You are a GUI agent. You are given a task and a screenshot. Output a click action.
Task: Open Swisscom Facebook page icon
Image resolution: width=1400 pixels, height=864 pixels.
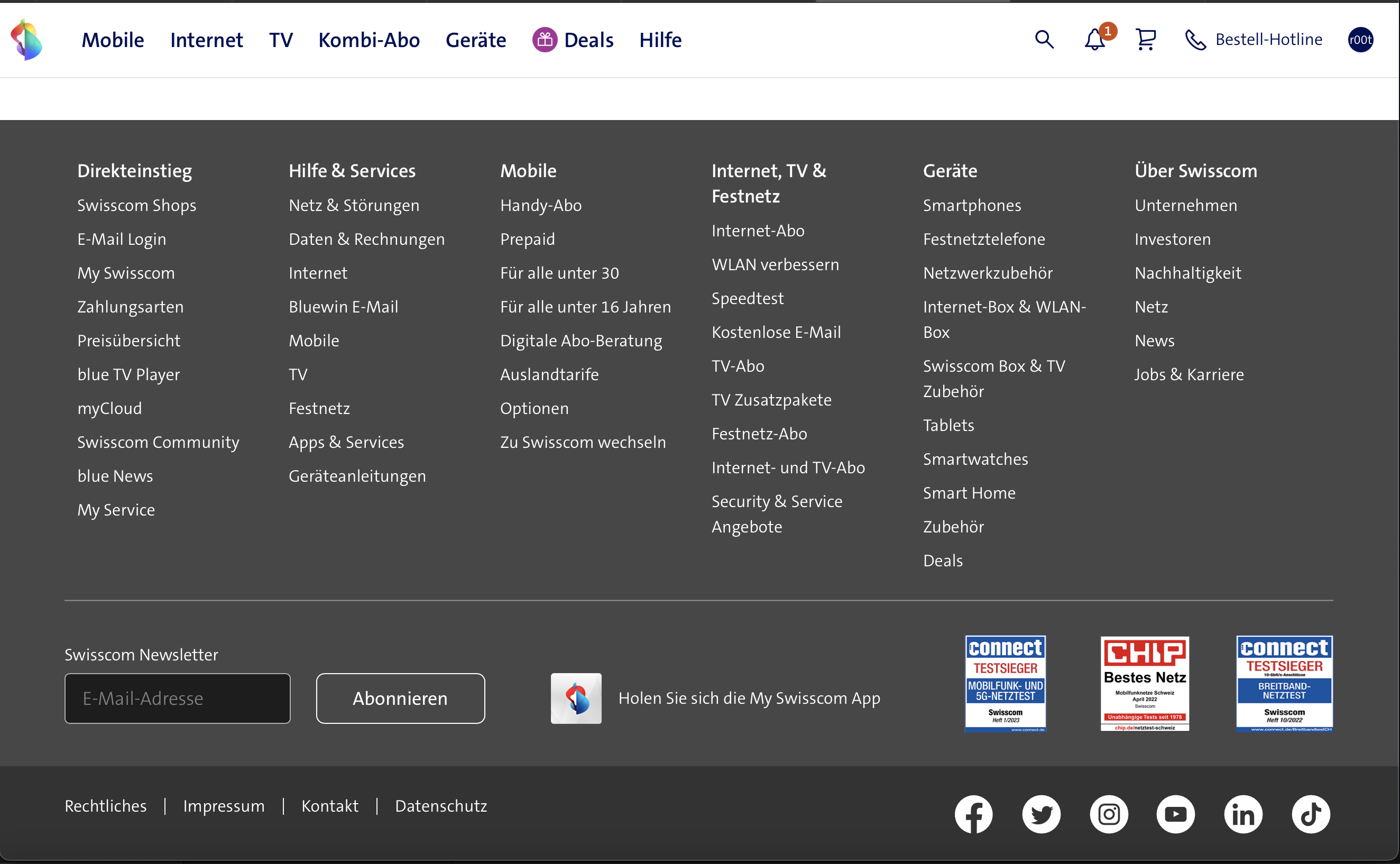973,814
